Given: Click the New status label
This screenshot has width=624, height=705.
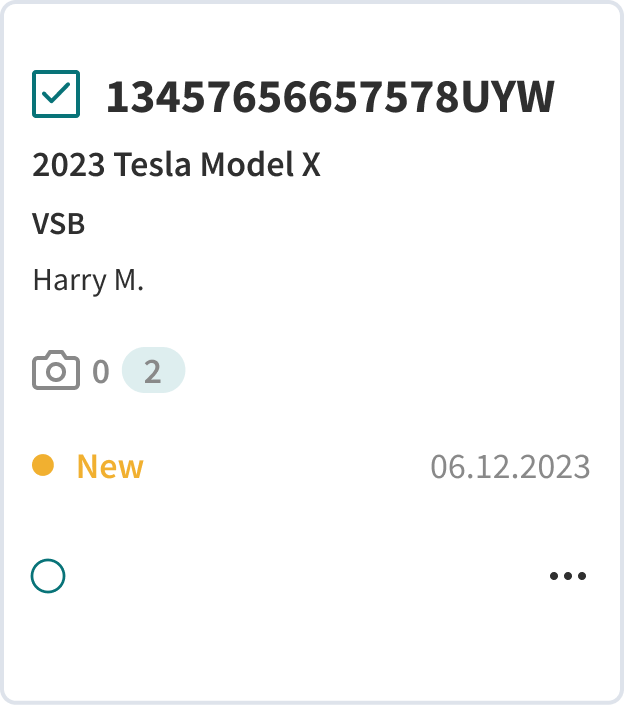Looking at the screenshot, I should pyautogui.click(x=110, y=467).
